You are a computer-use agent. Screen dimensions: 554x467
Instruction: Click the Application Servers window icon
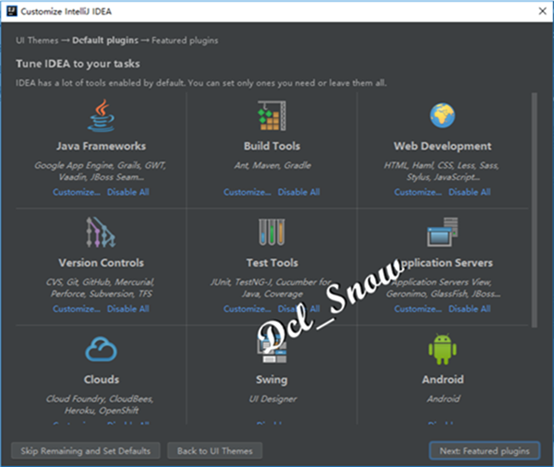(x=442, y=232)
